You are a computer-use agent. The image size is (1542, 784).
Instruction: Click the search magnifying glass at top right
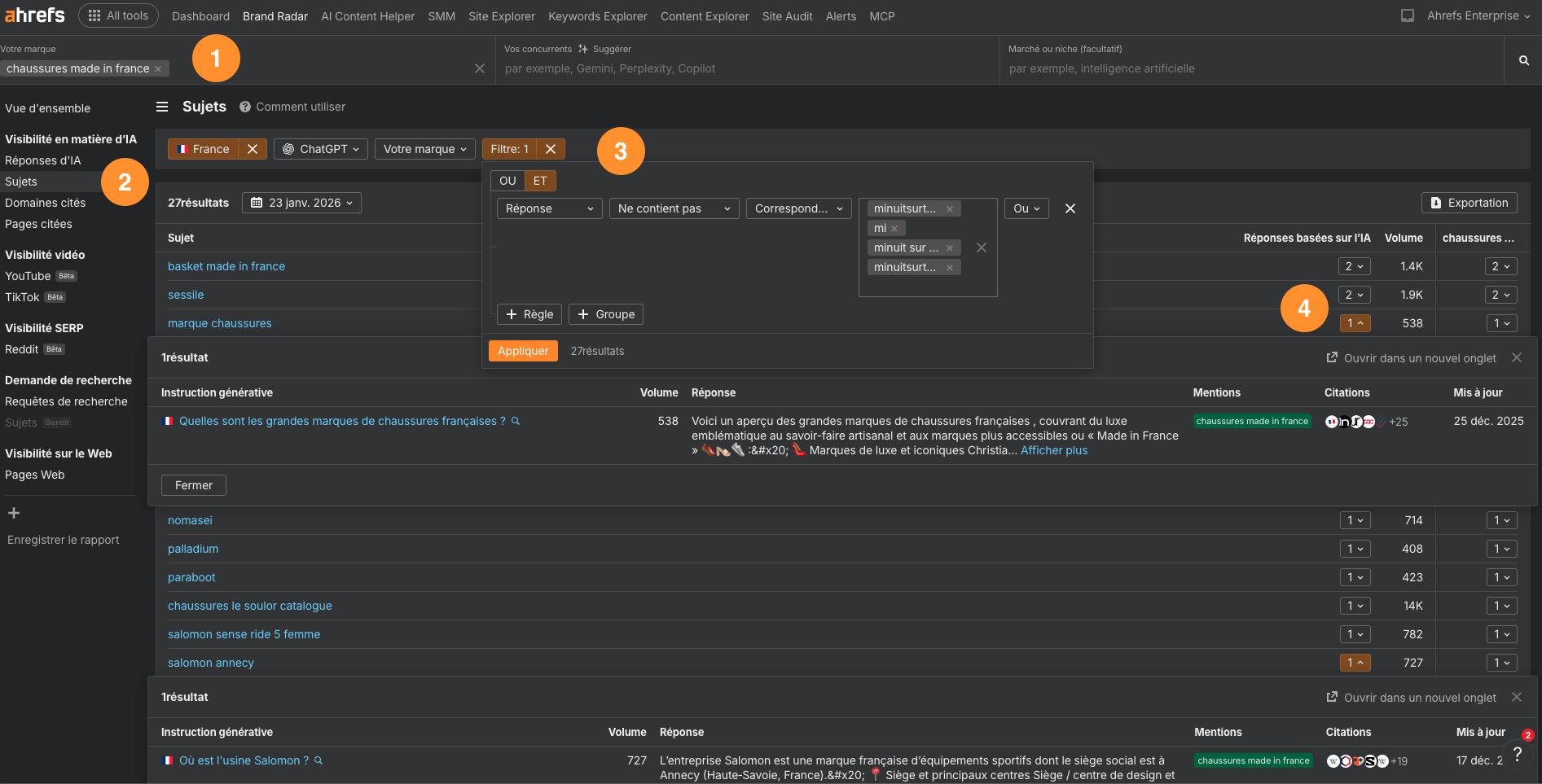coord(1522,60)
